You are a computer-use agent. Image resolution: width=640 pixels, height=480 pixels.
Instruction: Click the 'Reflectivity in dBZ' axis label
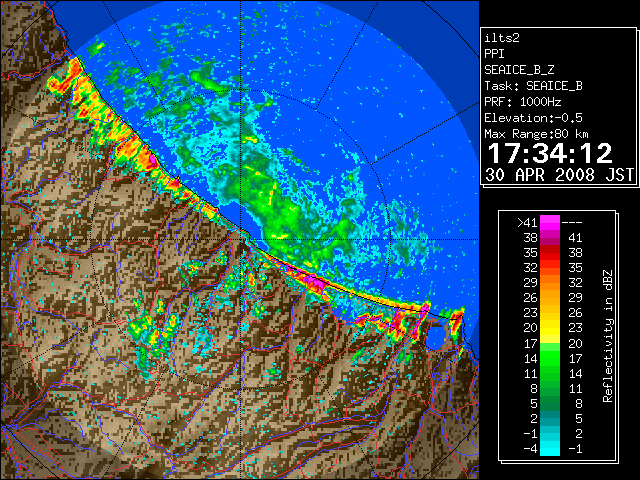[x=608, y=336]
